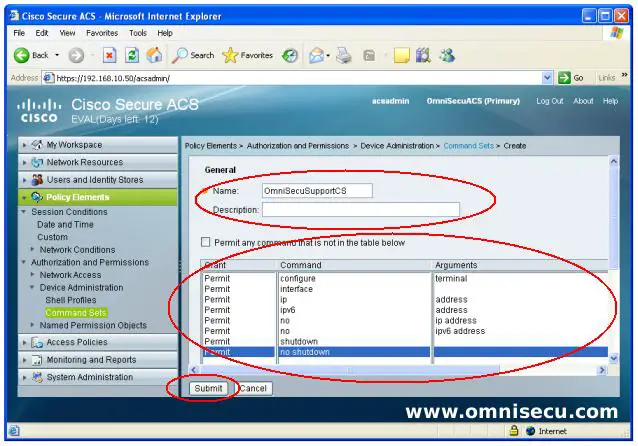Click the Messenger people icon

coord(447,55)
